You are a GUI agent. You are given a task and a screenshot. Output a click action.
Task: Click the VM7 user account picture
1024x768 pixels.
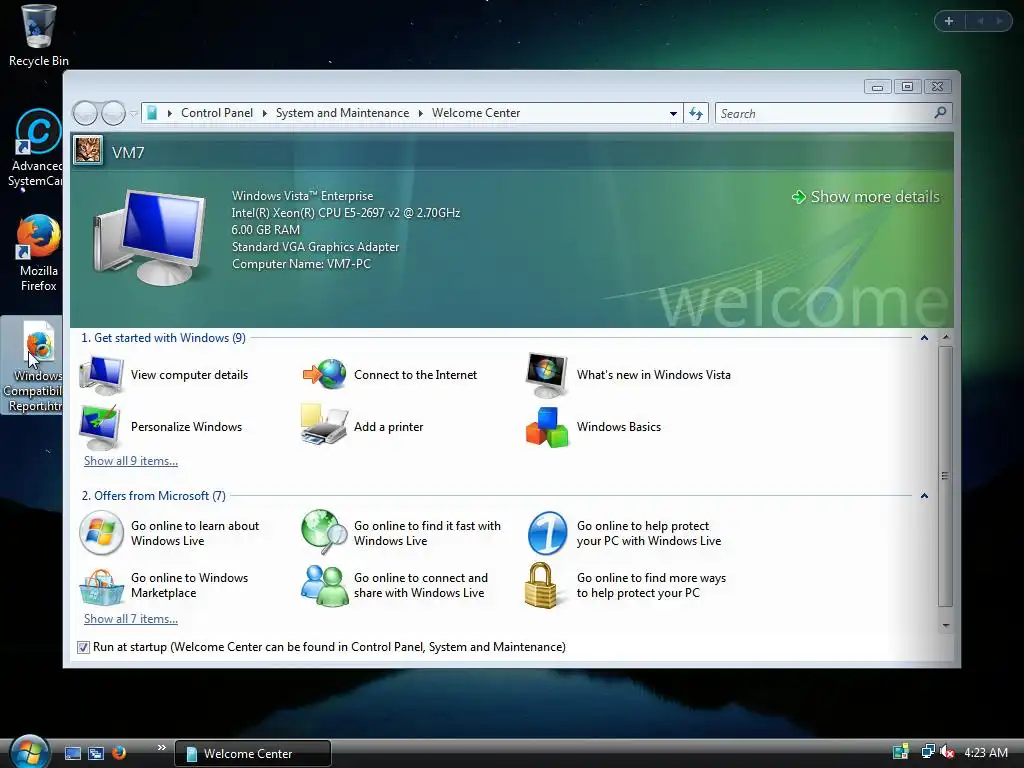tap(88, 151)
